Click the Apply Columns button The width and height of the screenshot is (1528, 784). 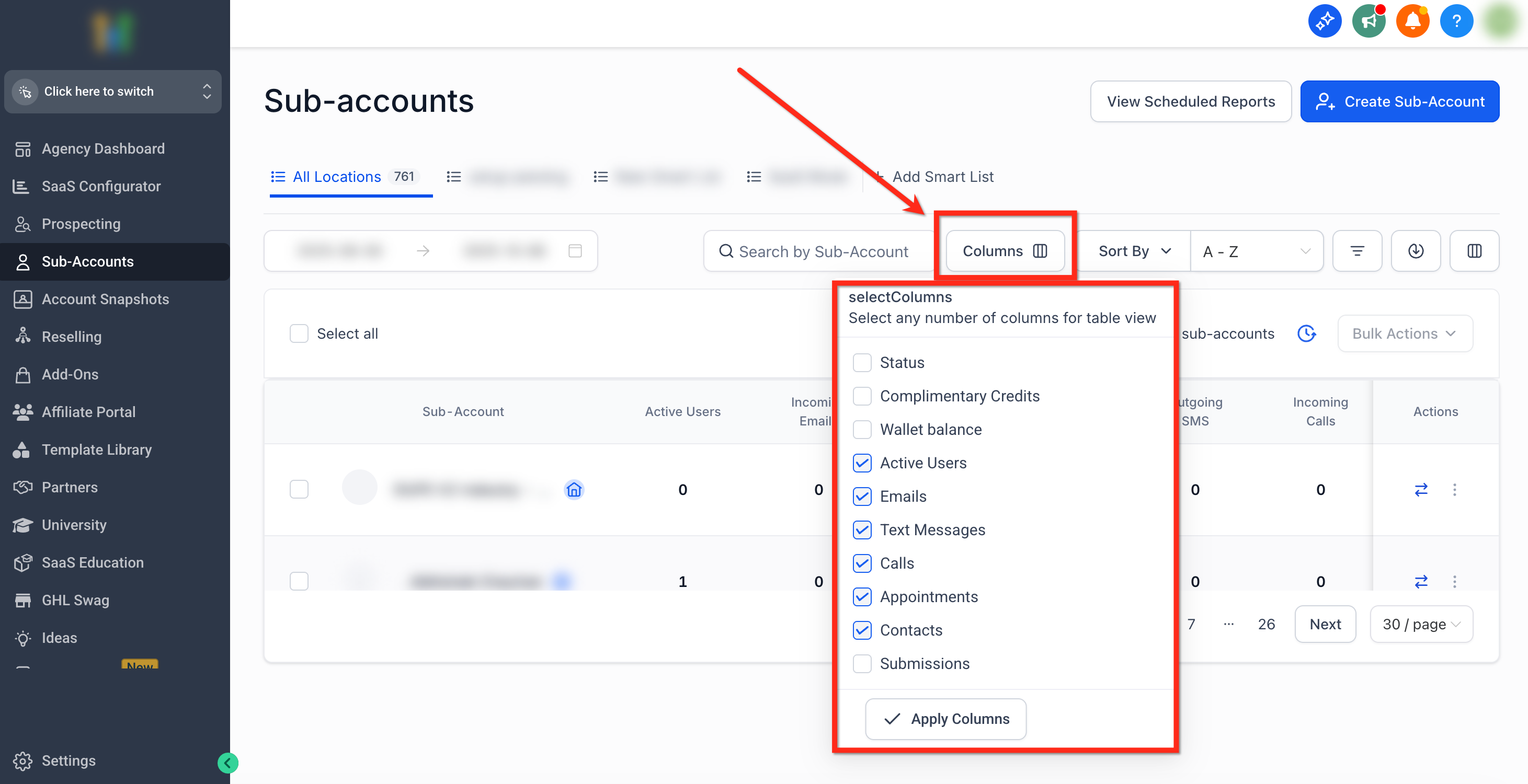tap(945, 719)
